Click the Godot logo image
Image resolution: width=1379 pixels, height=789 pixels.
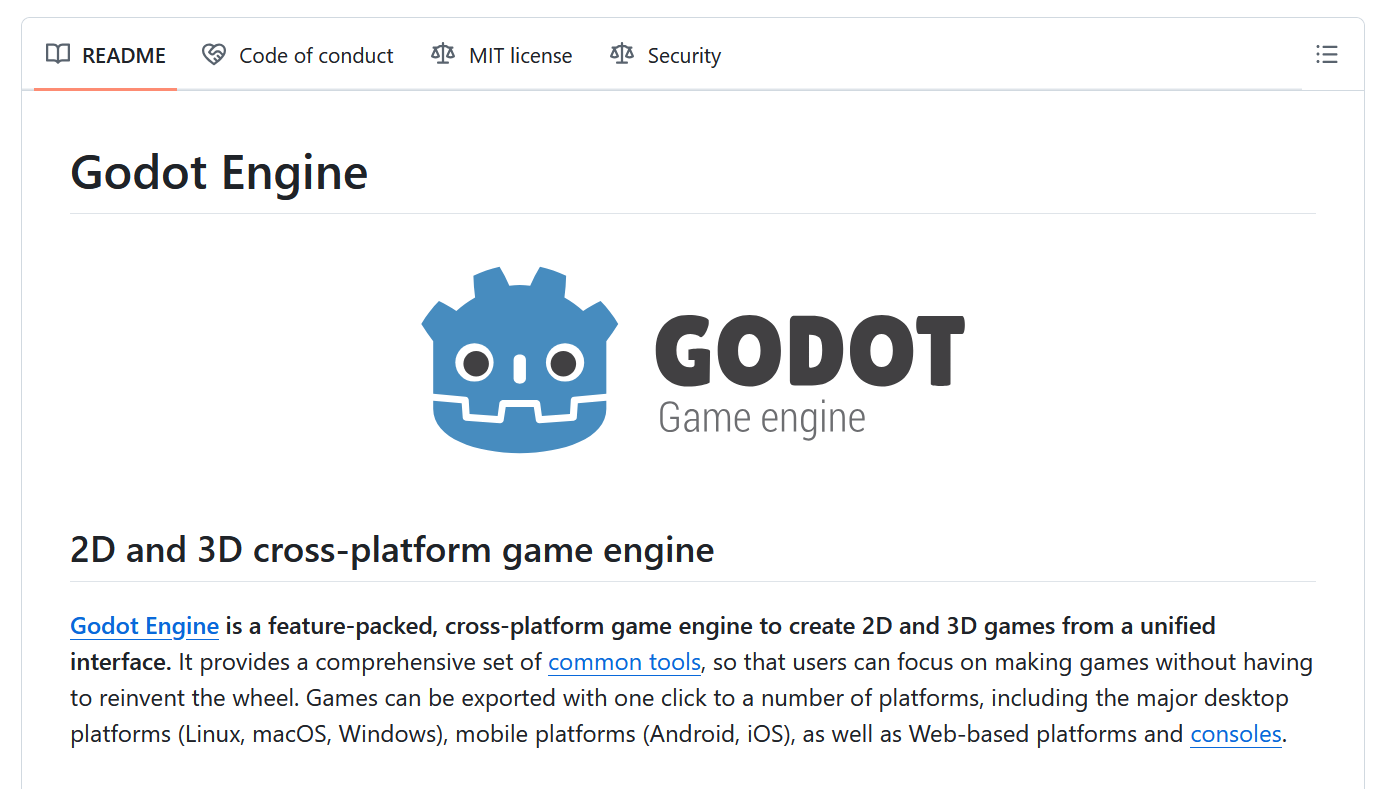click(693, 359)
